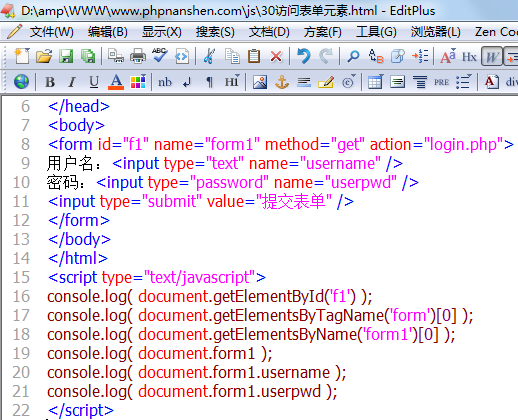
Task: Insert form text box icon
Action: point(398,82)
